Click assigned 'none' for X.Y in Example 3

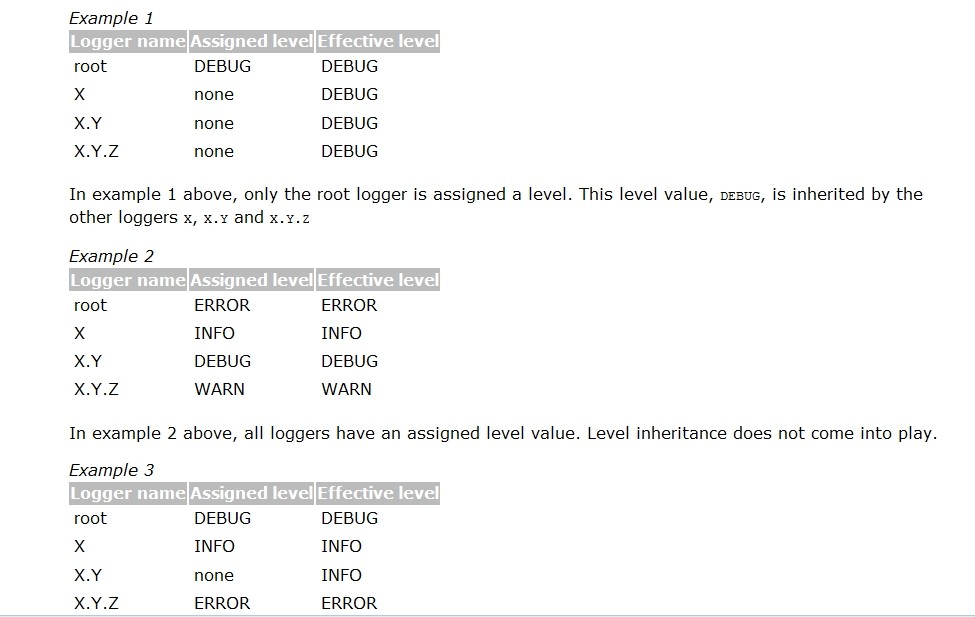(214, 575)
